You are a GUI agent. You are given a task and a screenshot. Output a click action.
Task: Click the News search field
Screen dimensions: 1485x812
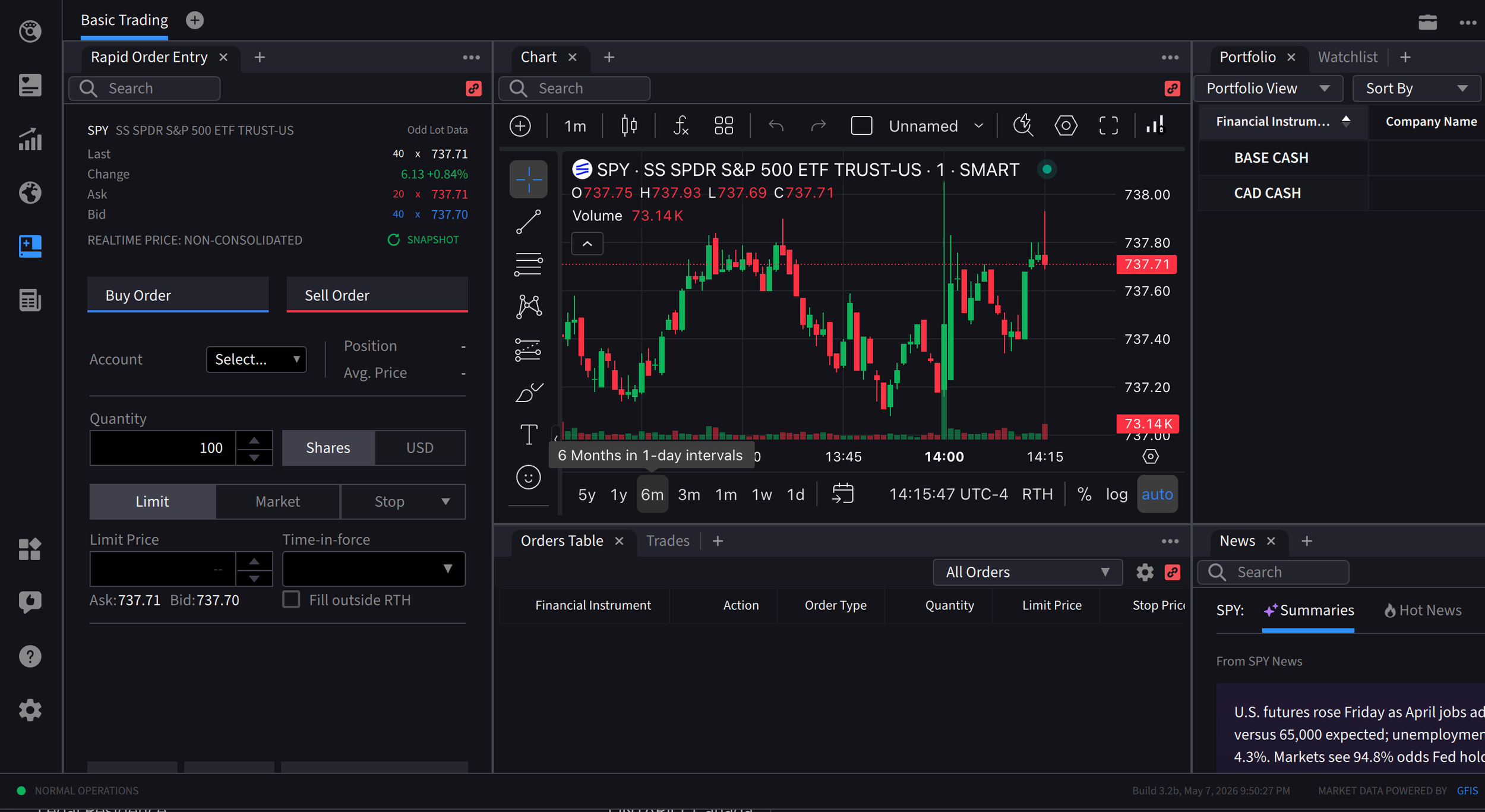(x=1273, y=573)
